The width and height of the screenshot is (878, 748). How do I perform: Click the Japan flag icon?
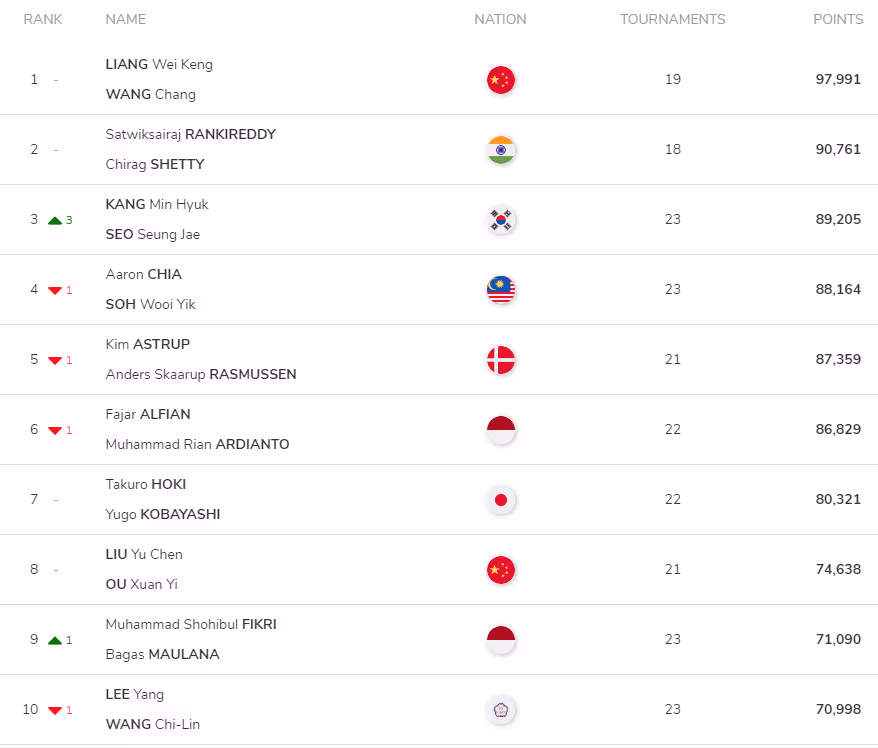(x=501, y=500)
